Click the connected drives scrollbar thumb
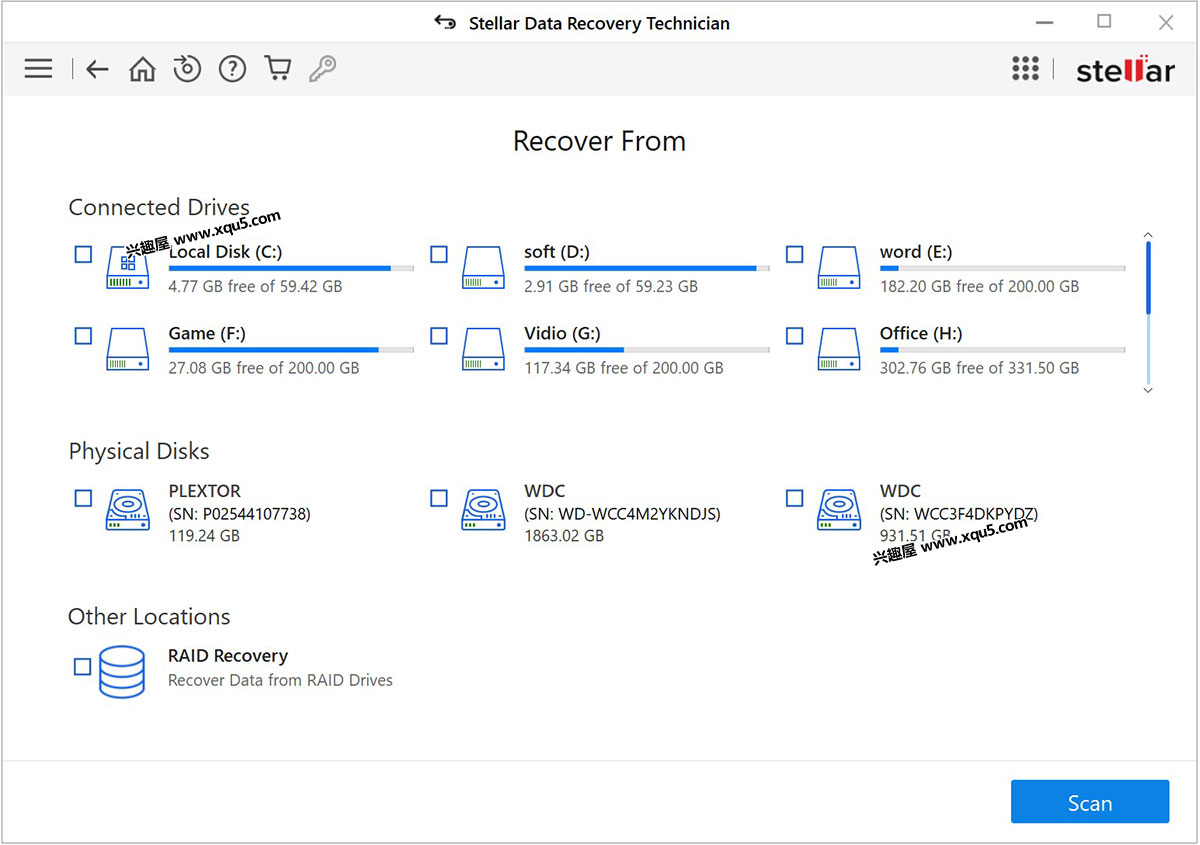 [x=1148, y=279]
